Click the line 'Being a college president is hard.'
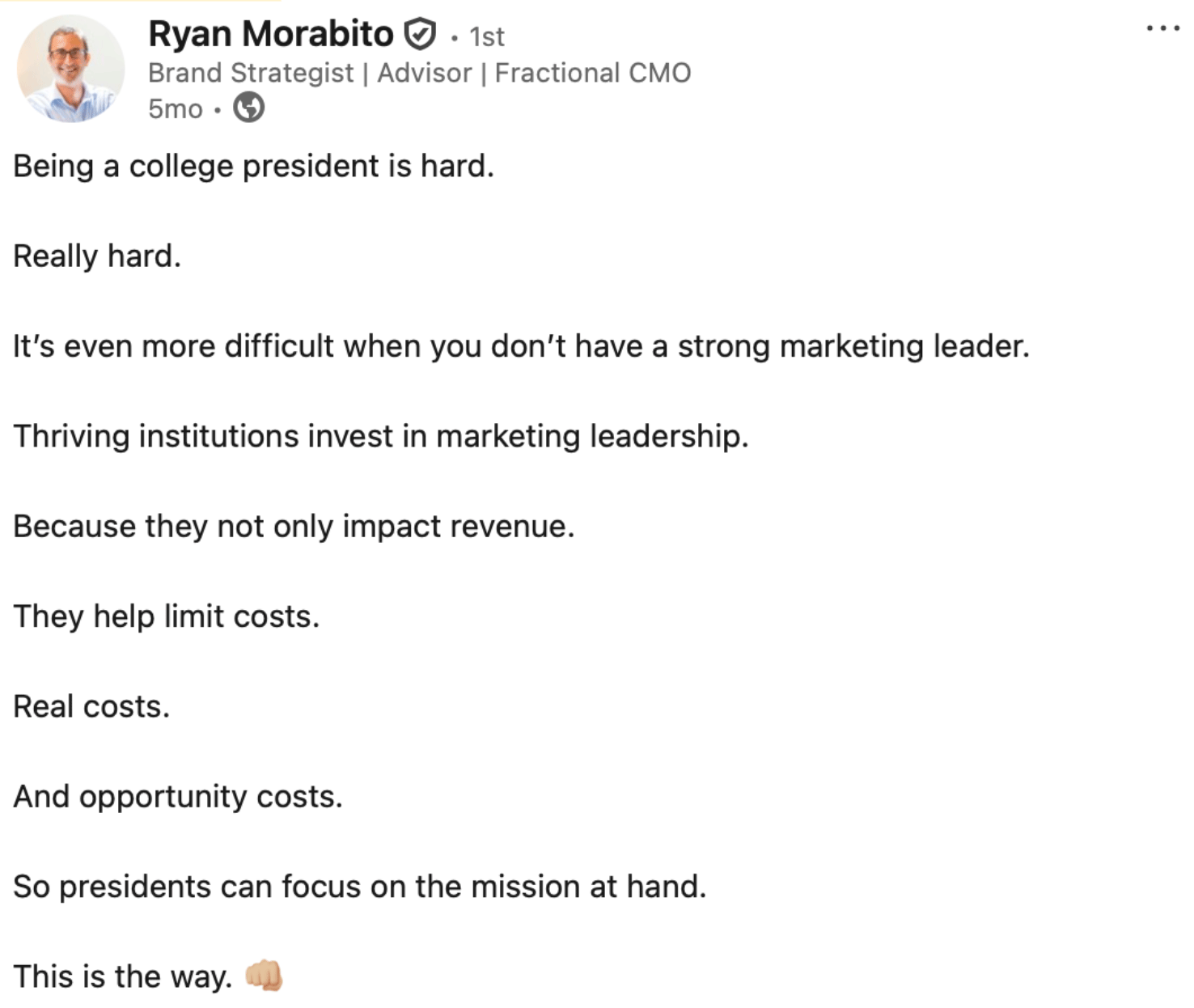Screen dimensions: 1194x1008 coord(253,167)
